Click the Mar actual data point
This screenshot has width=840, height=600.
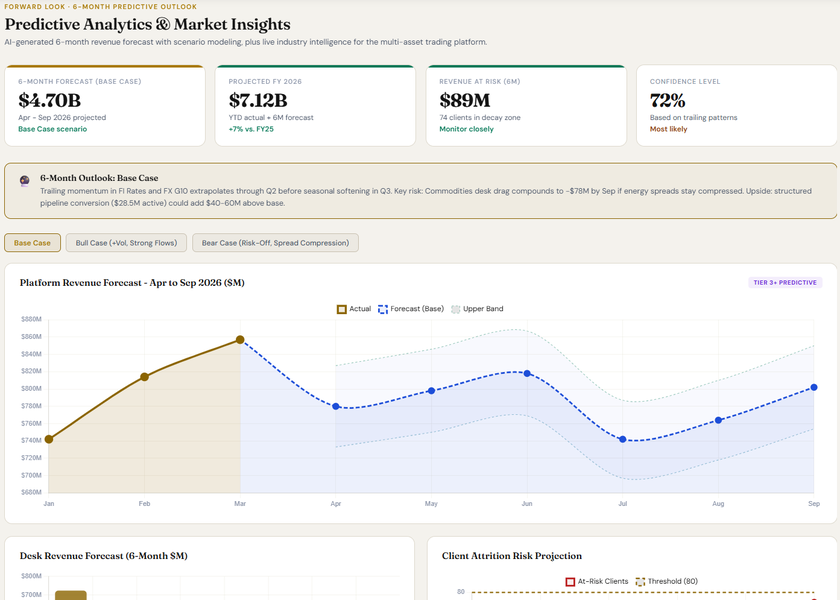(240, 340)
